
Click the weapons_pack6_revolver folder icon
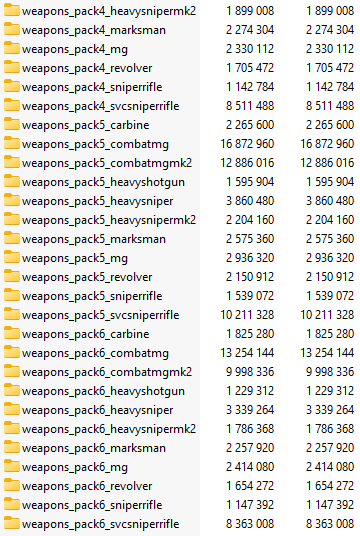click(12, 485)
